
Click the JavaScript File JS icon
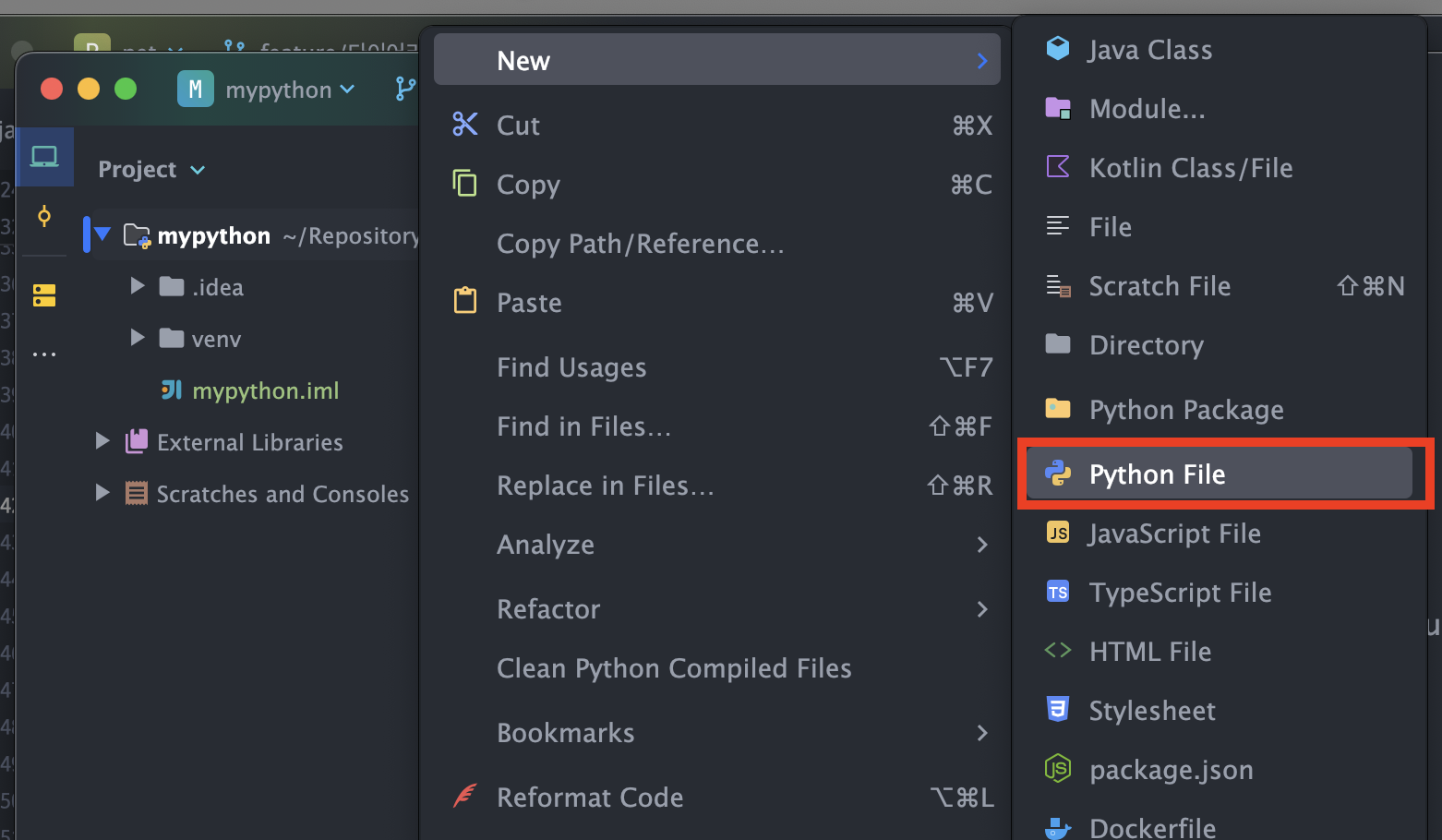tap(1058, 533)
